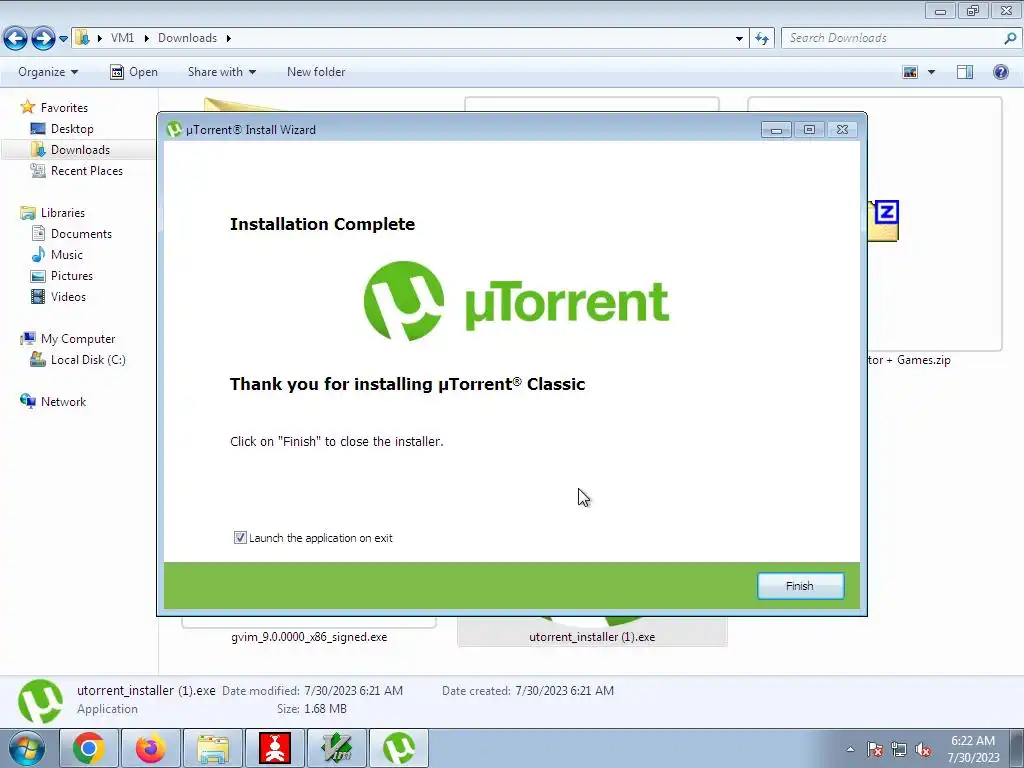The image size is (1024, 768).
Task: Switch to µTorrent taskbar button
Action: [x=399, y=748]
